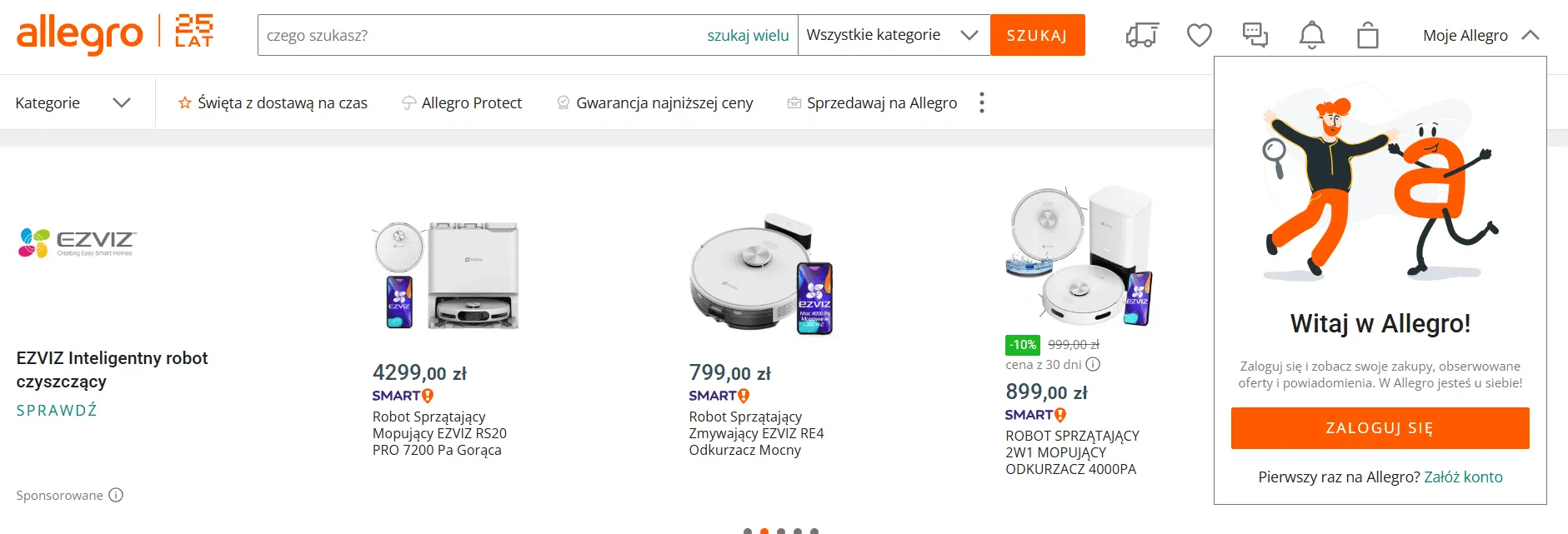
Task: Click info icon next to Sponsorowane
Action: pyautogui.click(x=116, y=495)
